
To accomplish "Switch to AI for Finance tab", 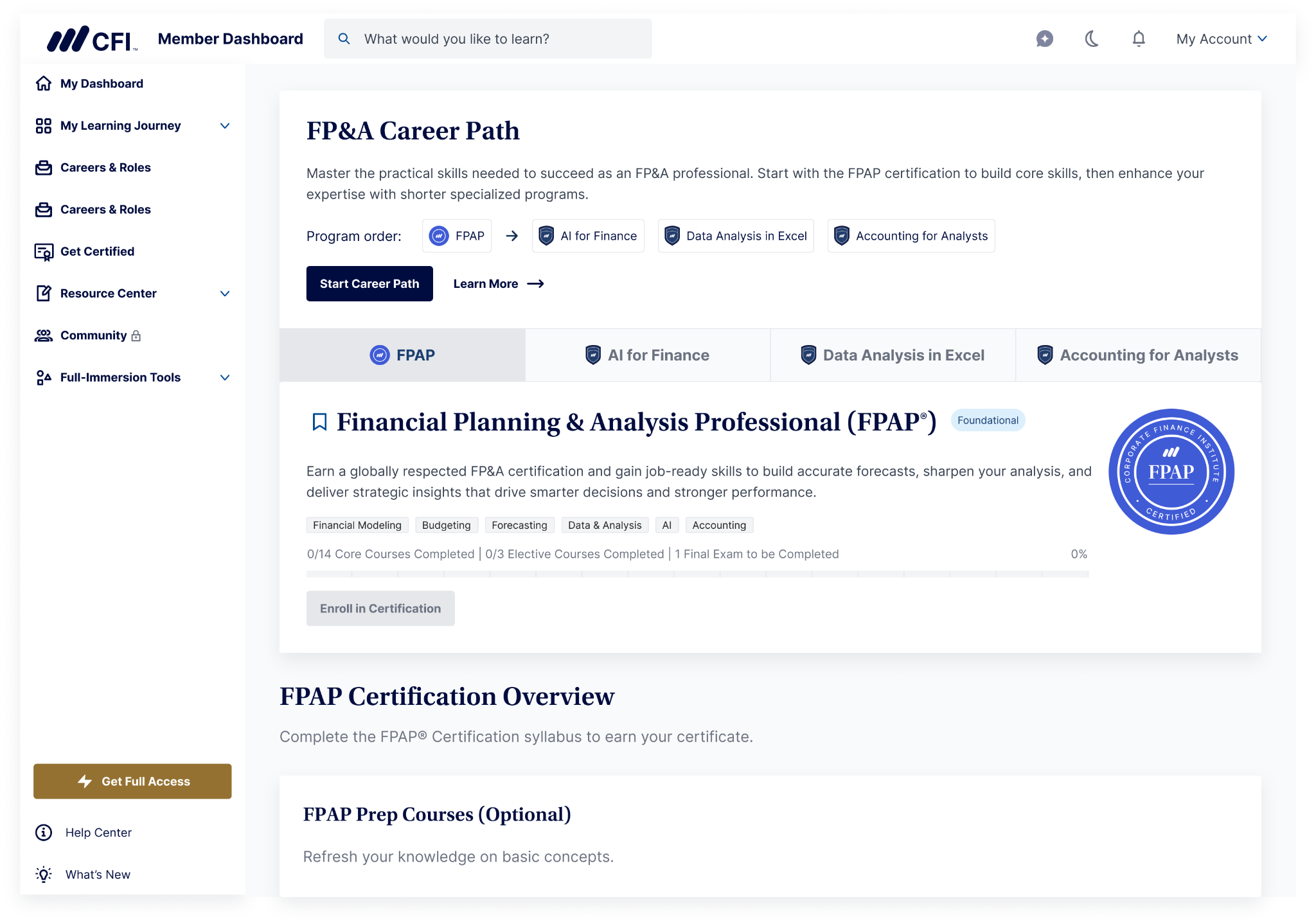I will pos(648,355).
